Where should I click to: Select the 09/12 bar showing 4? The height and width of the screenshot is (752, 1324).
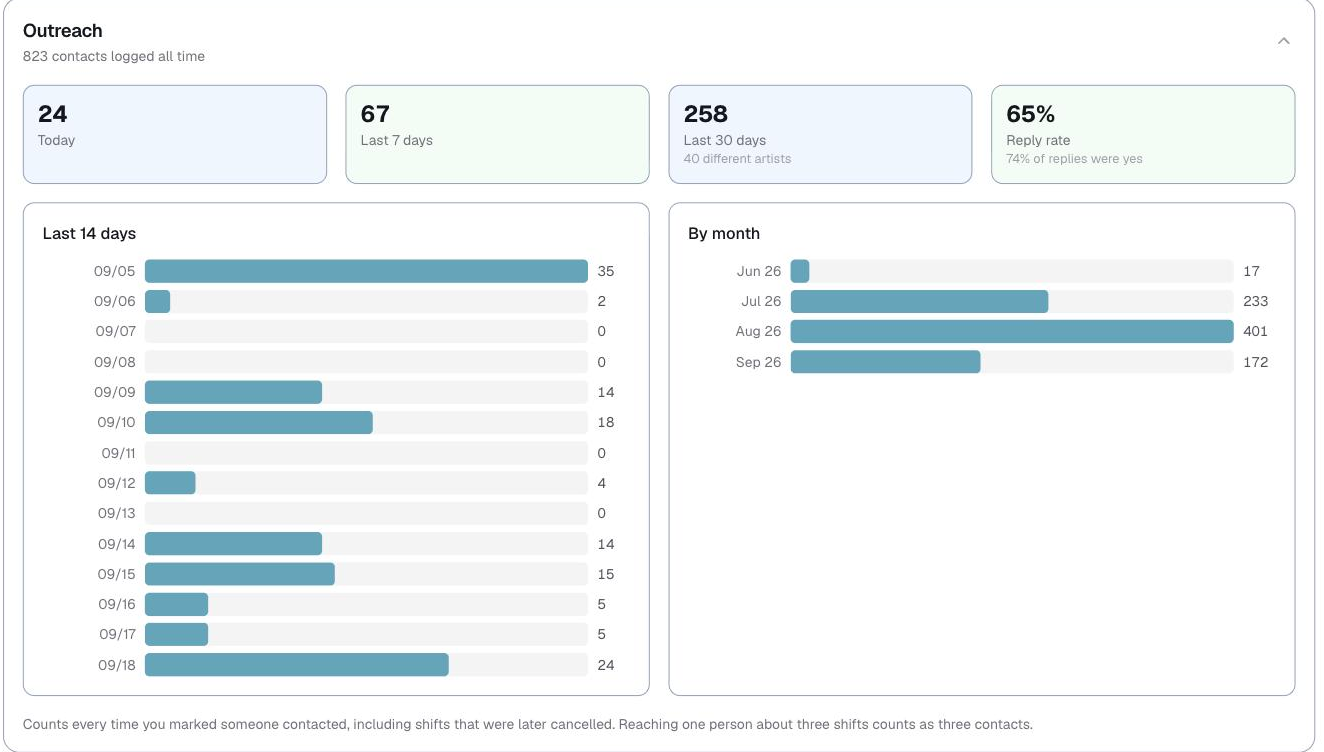[x=170, y=483]
